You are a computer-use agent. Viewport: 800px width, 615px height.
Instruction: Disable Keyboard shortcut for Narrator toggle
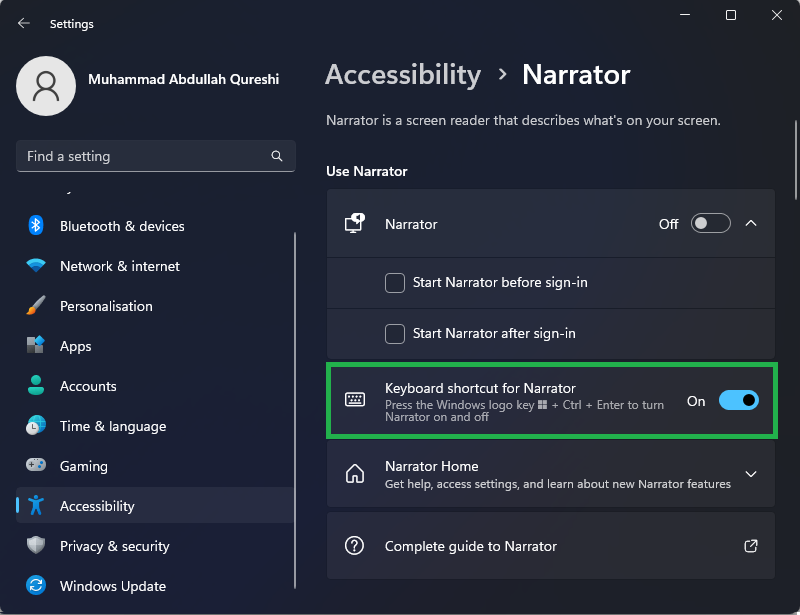739,401
